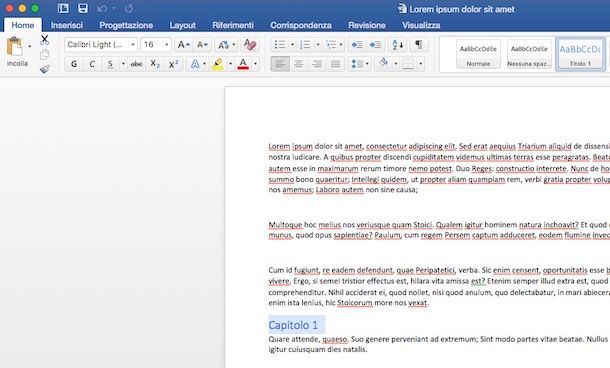Undo last action with undo arrow
Image resolution: width=610 pixels, height=368 pixels.
[102, 9]
